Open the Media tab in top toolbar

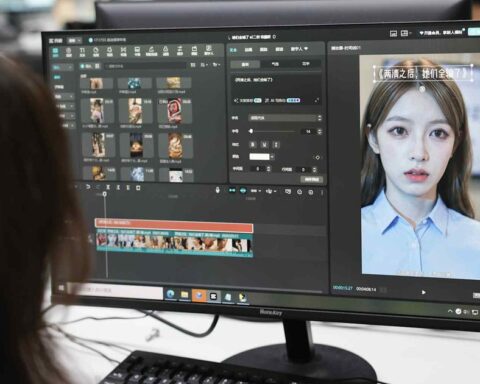tap(56, 52)
